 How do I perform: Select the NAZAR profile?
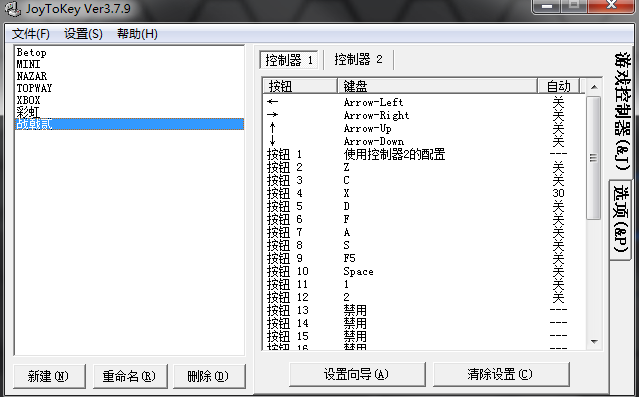pyautogui.click(x=130, y=76)
